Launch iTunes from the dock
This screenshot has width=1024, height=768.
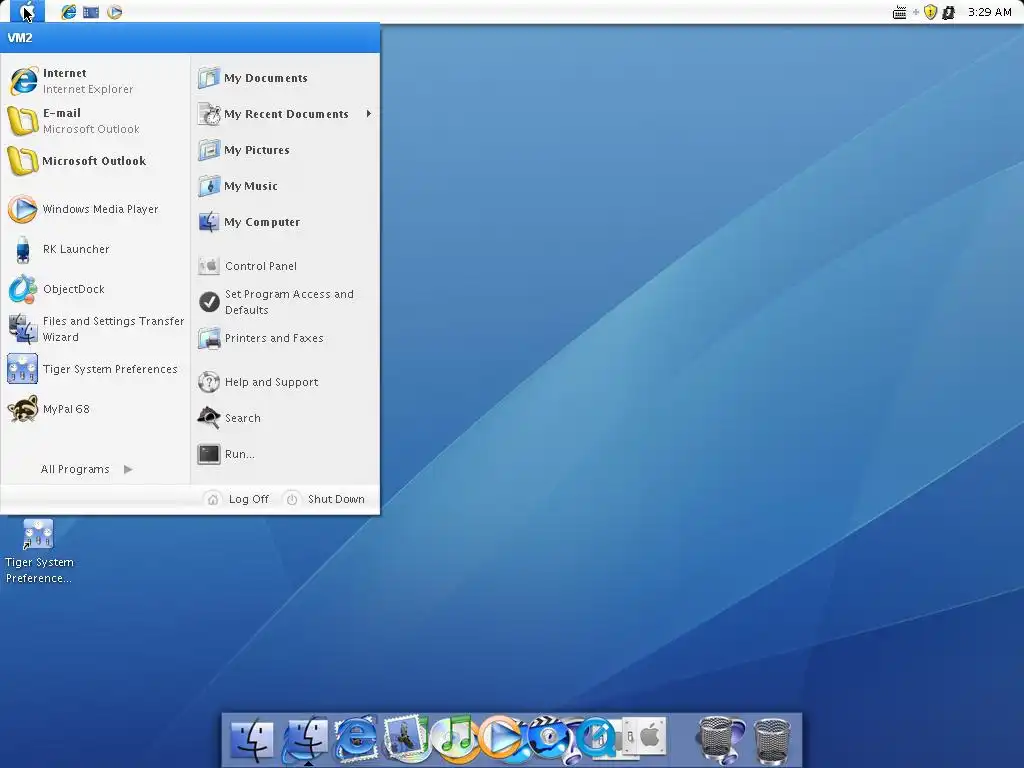click(x=455, y=739)
